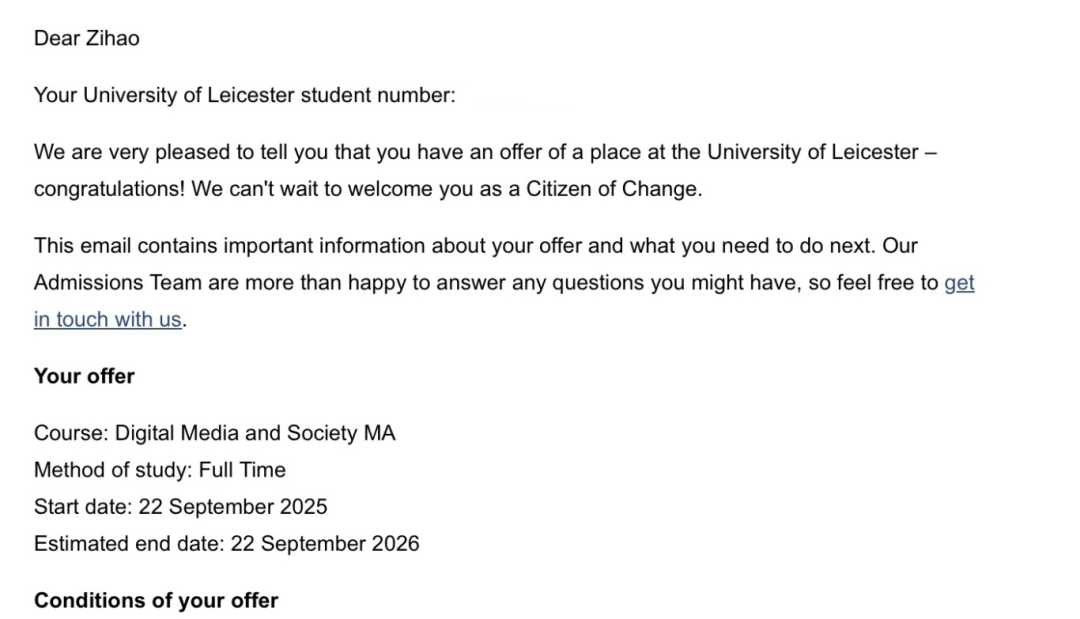This screenshot has height=619, width=1080.
Task: Click the word "congratulations!"
Action: point(109,190)
